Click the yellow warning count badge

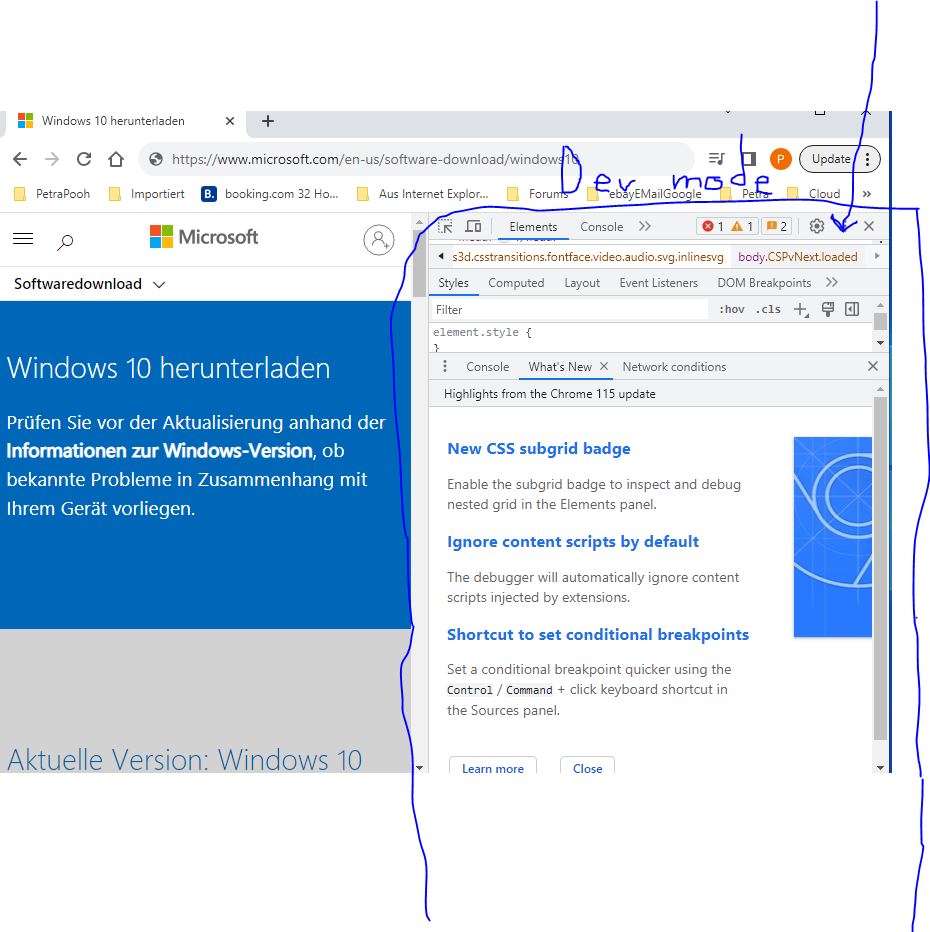[742, 226]
